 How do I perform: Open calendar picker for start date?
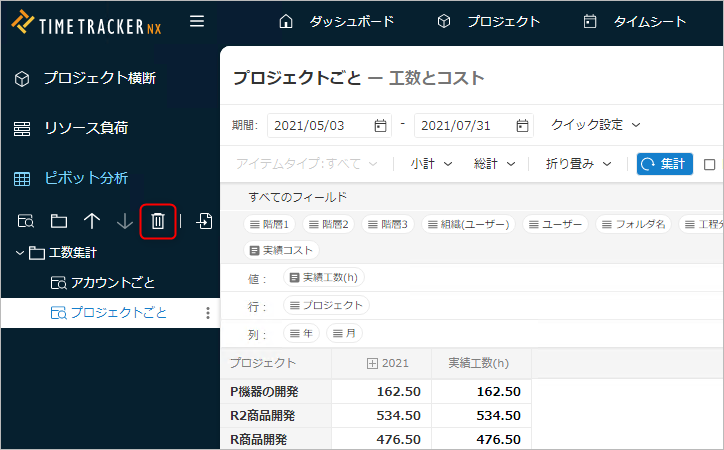[380, 126]
